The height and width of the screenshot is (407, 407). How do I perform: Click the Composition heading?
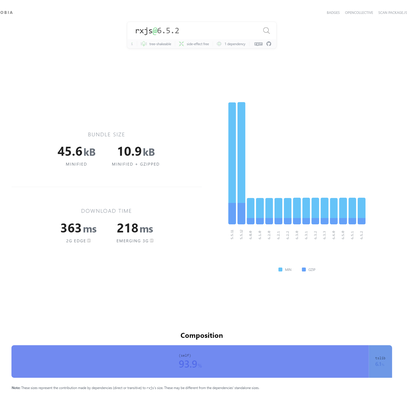tap(202, 335)
